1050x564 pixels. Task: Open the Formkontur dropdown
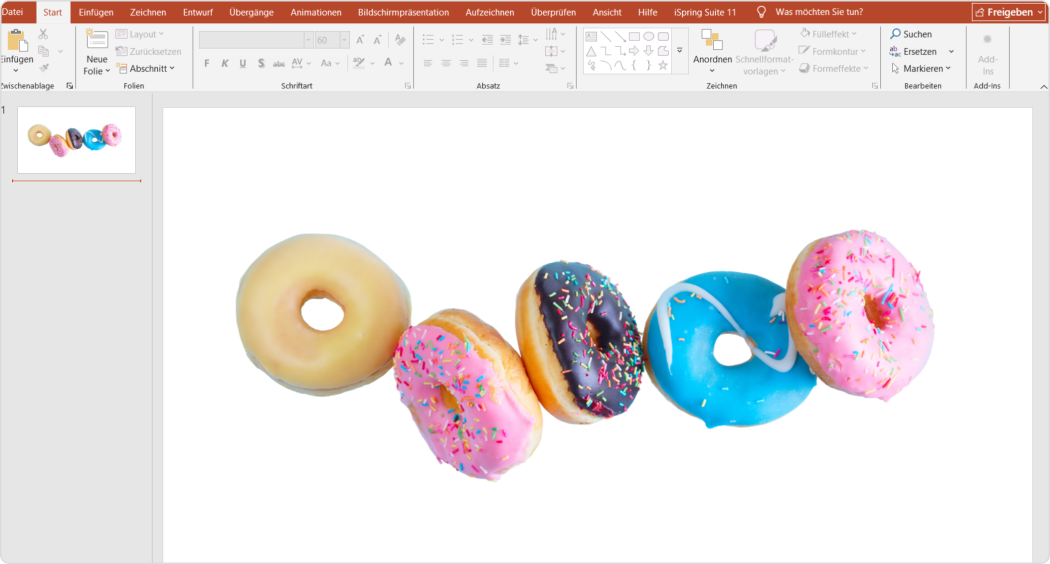point(832,51)
